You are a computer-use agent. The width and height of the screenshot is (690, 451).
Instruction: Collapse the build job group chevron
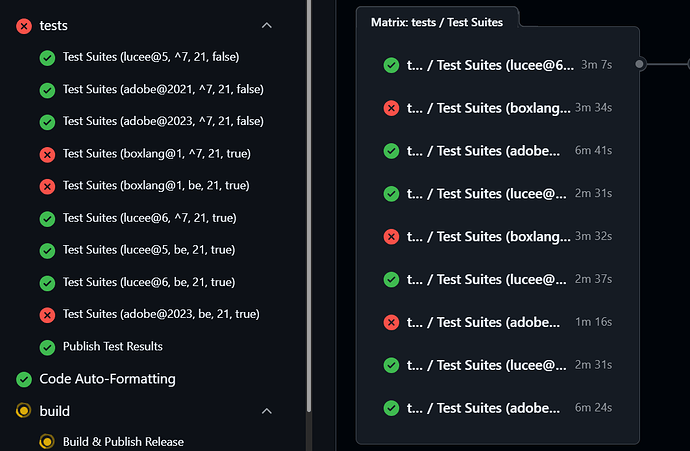click(x=267, y=411)
